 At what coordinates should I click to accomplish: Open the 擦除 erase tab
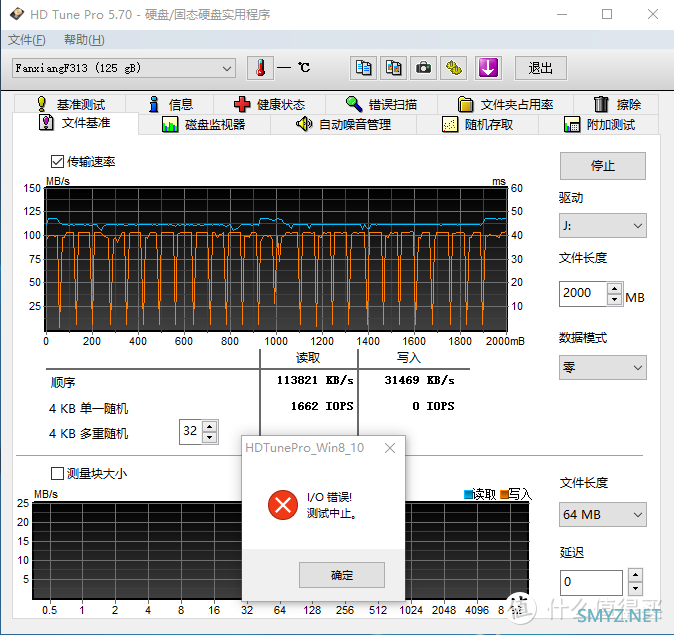(x=616, y=104)
